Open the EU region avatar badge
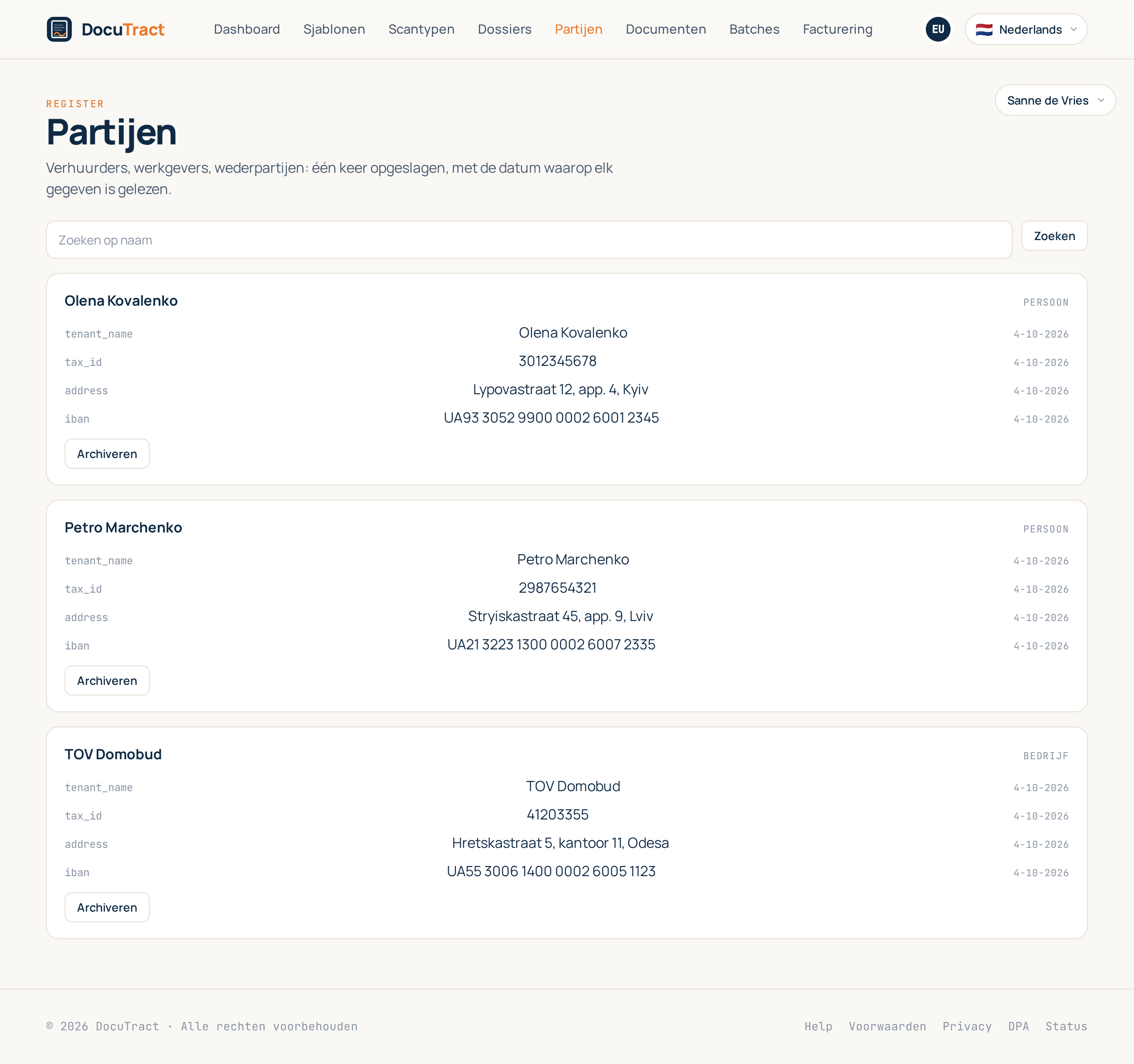 tap(938, 29)
